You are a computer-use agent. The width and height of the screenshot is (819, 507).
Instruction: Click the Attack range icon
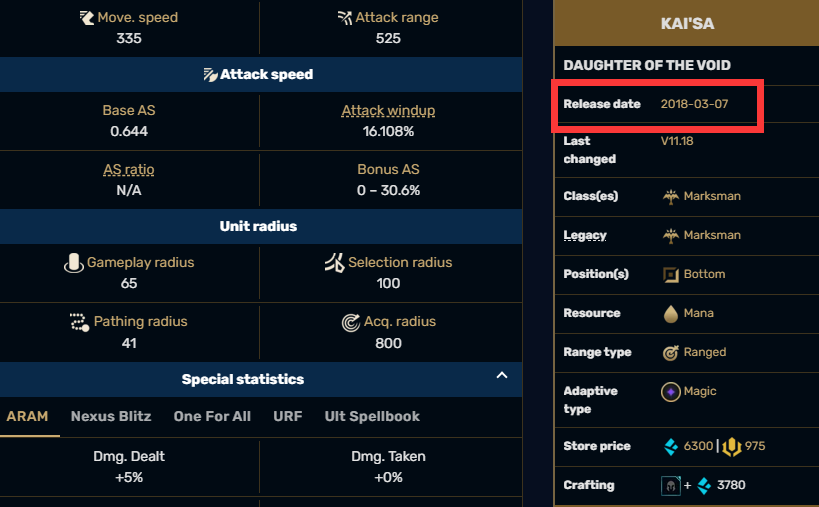point(345,18)
